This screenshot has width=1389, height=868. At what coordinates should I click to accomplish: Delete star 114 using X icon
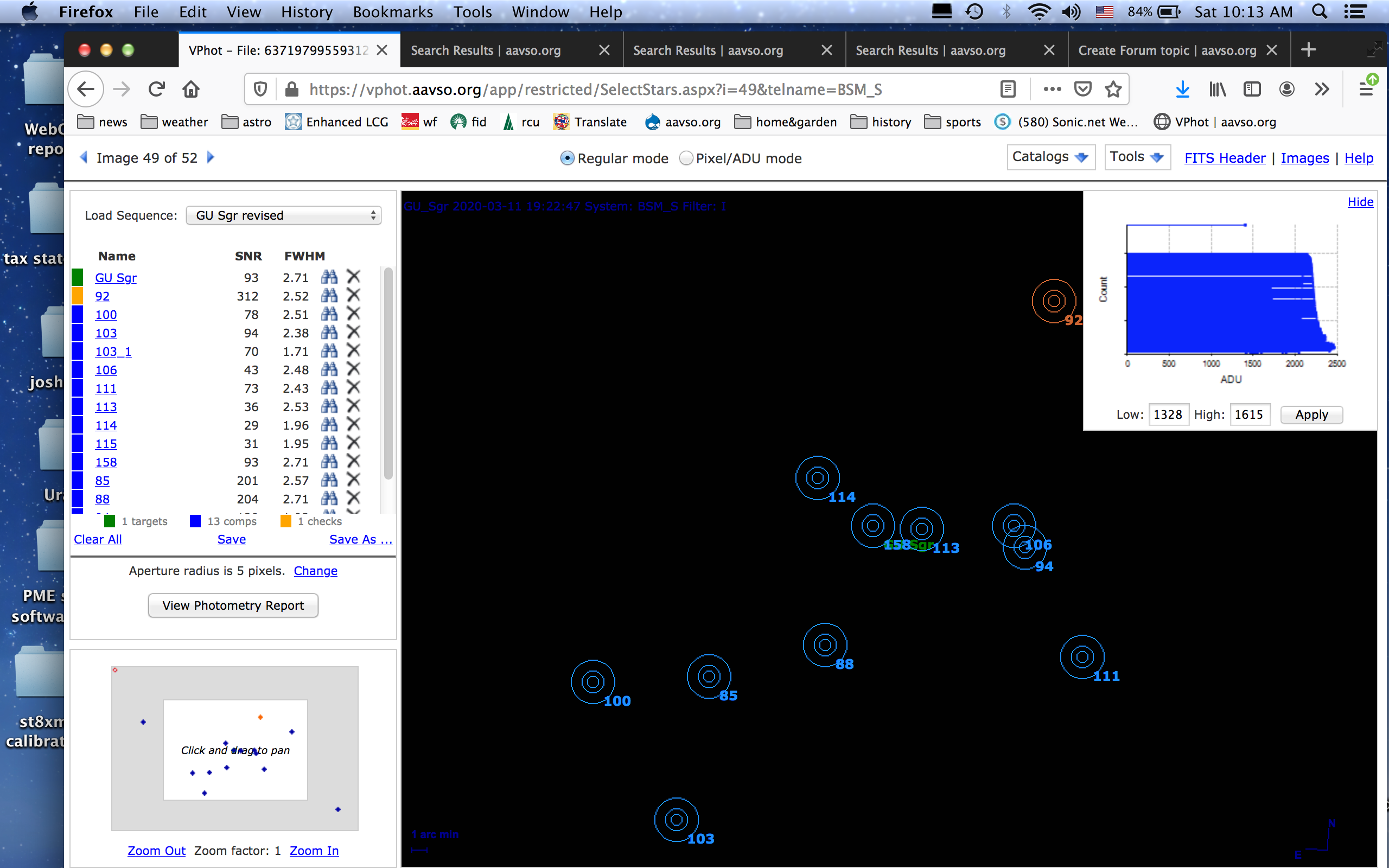(354, 425)
